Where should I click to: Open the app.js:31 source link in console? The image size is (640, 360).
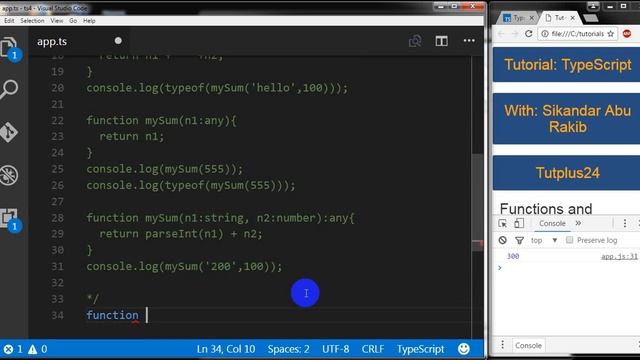point(619,256)
